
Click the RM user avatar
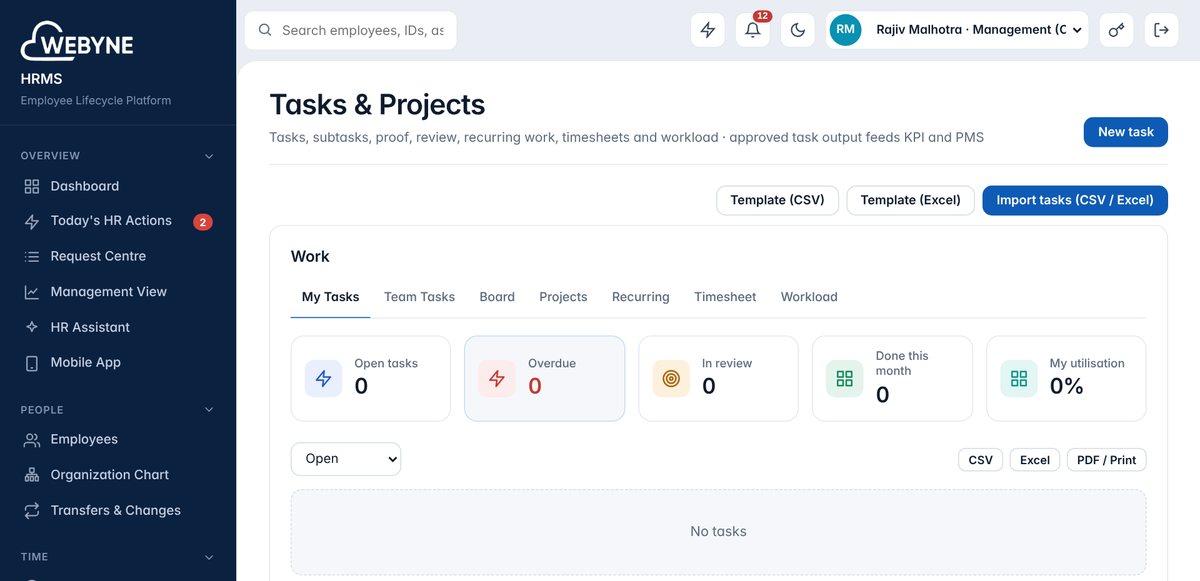coord(845,30)
